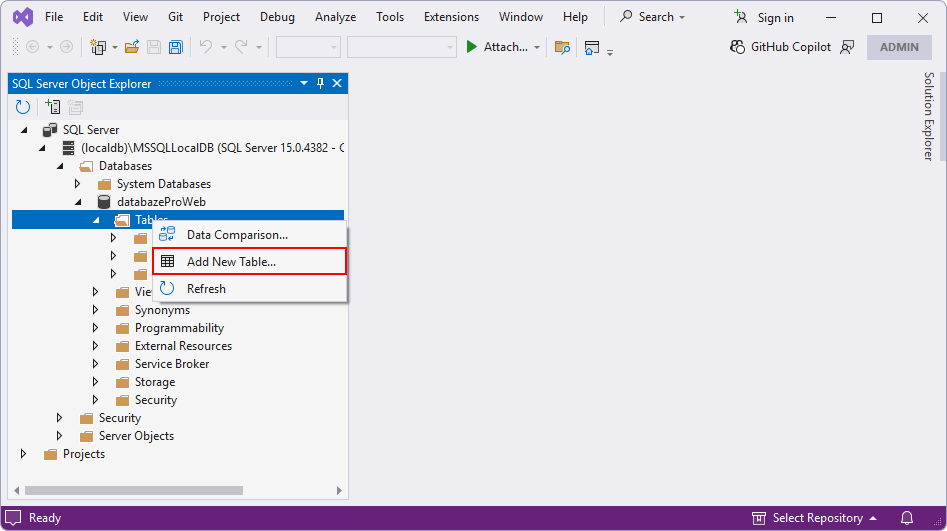947x531 pixels.
Task: Click the Save All toolbar icon
Action: click(x=175, y=47)
